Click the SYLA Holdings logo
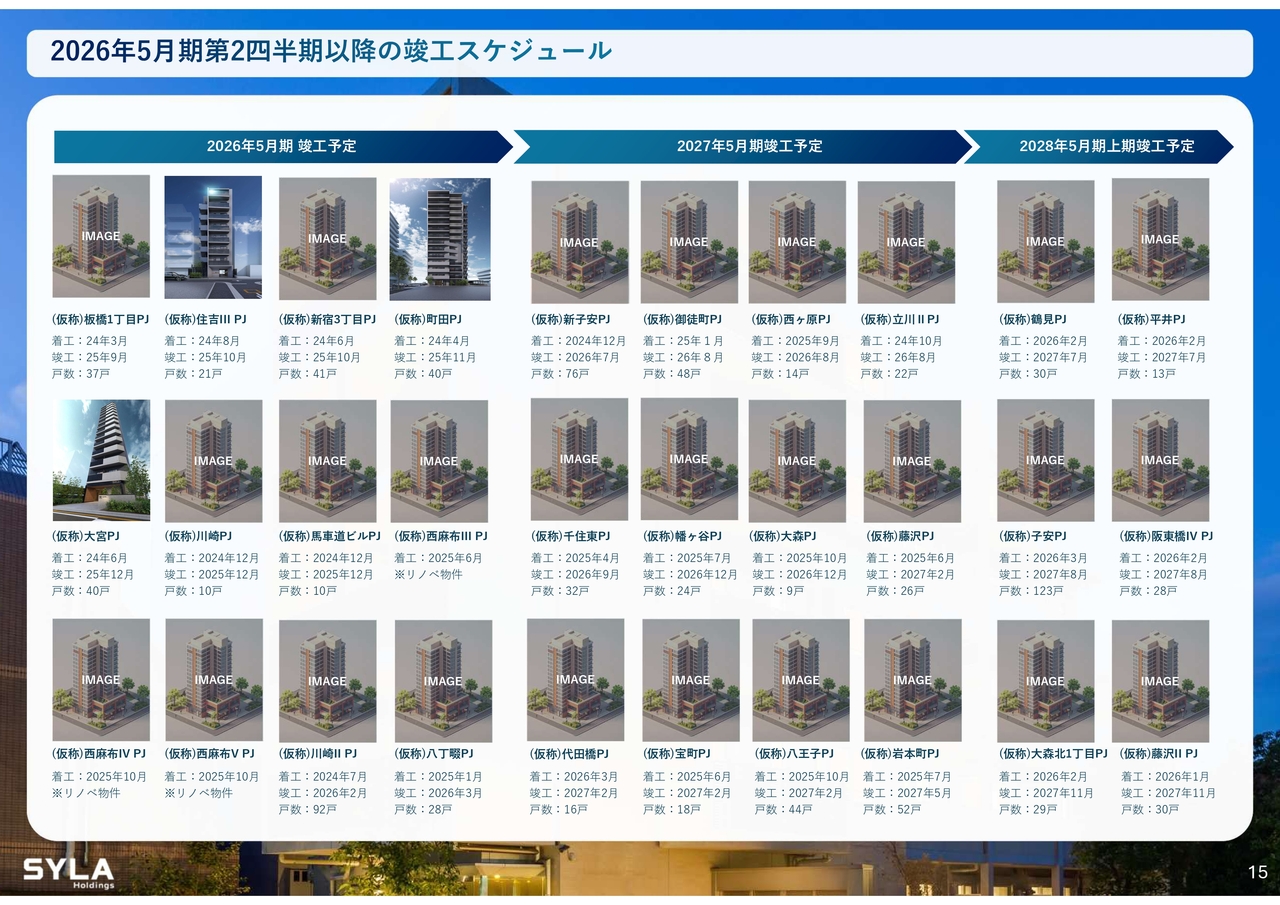Image resolution: width=1280 pixels, height=905 pixels. [68, 871]
